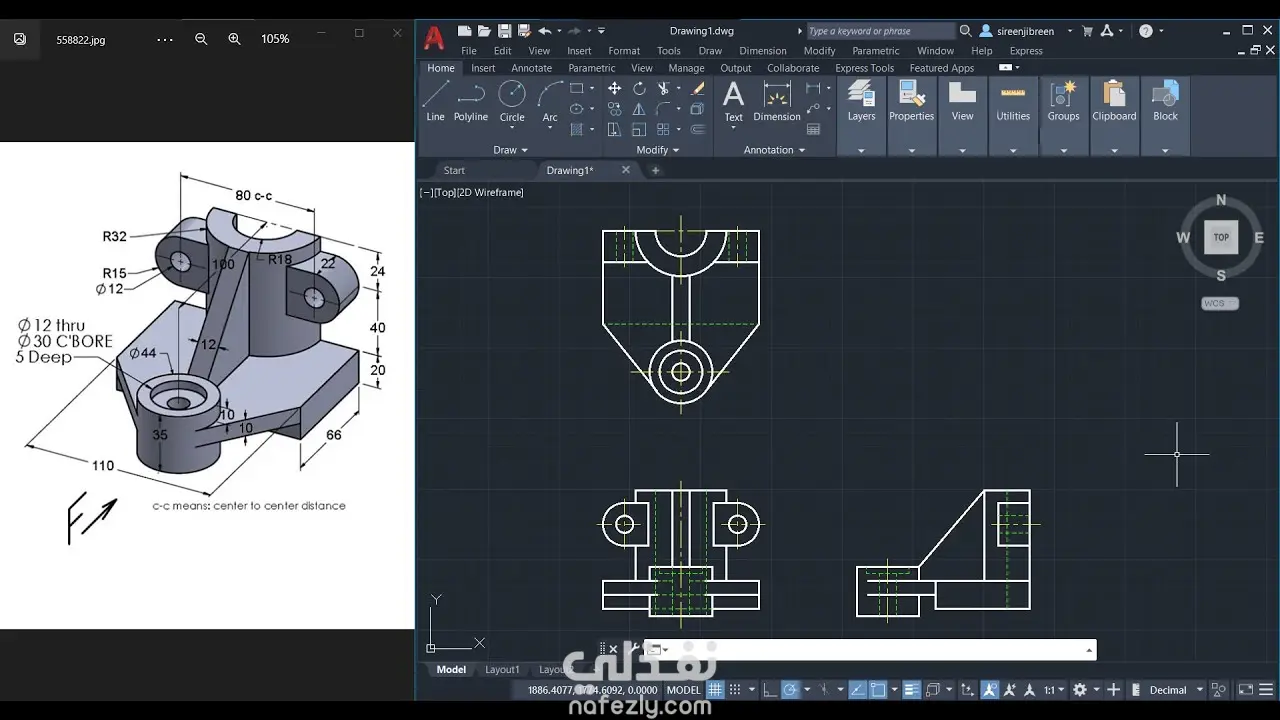Activate the Stretch tool

click(614, 130)
